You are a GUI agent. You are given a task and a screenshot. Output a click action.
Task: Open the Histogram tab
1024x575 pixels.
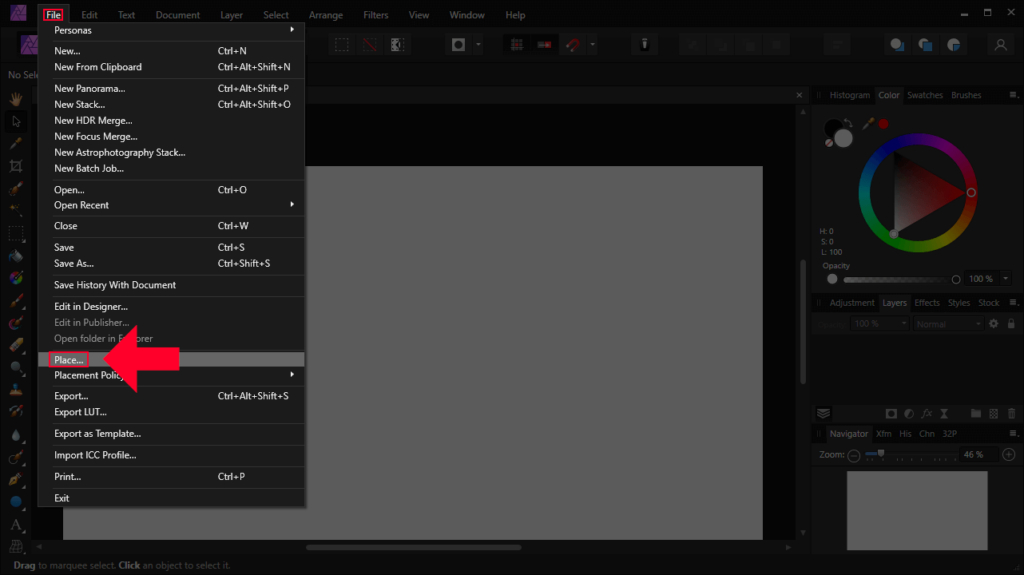click(849, 95)
